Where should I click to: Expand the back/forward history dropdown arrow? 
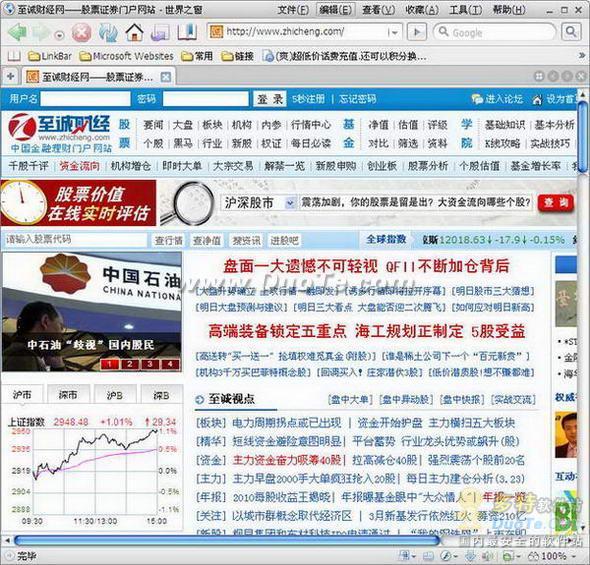point(59,36)
